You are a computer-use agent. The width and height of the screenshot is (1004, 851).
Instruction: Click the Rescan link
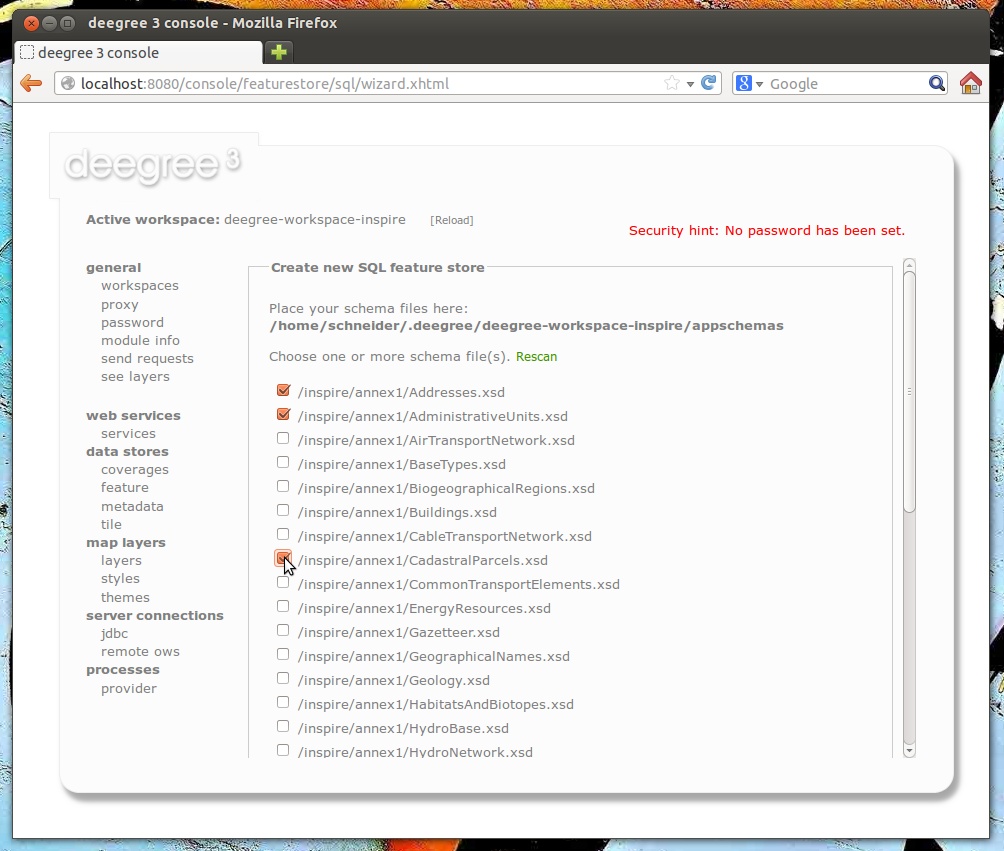tap(537, 356)
